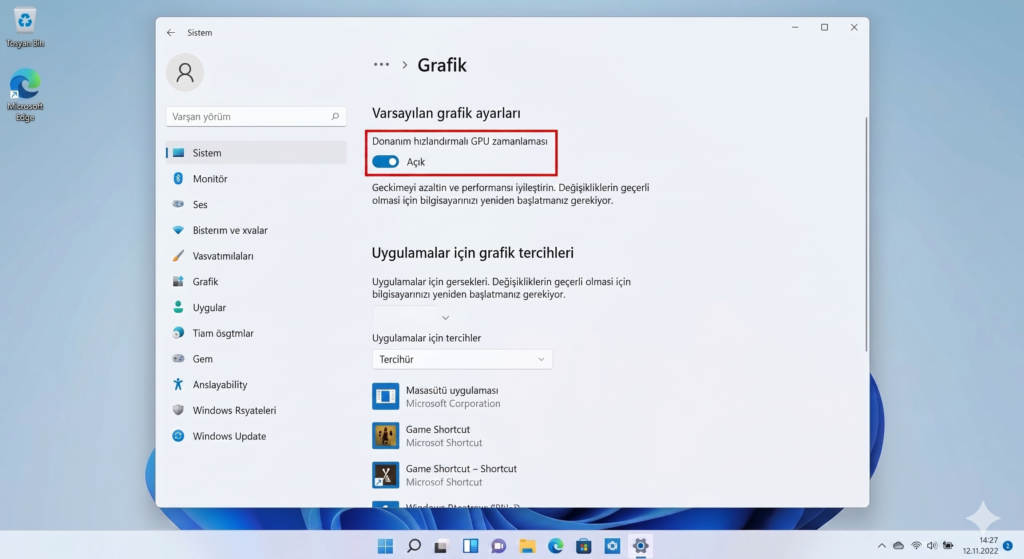Click the Tiam ösgtmlar sidebar icon
The image size is (1024, 559).
click(x=178, y=332)
